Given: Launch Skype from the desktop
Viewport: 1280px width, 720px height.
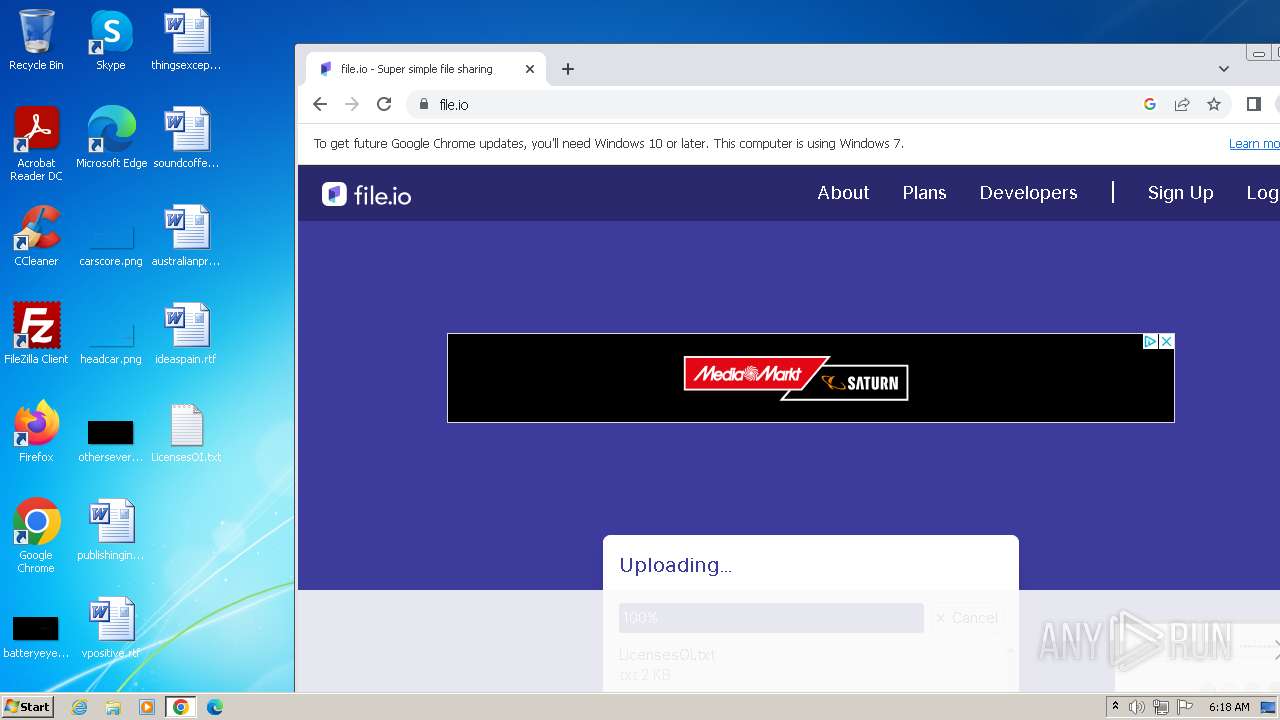Looking at the screenshot, I should pyautogui.click(x=111, y=40).
